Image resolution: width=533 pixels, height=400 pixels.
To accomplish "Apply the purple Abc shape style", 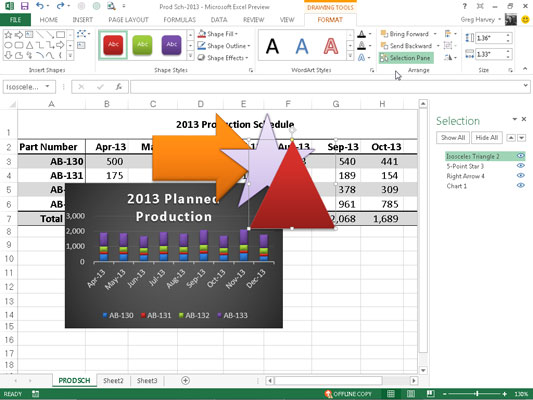I will point(172,45).
